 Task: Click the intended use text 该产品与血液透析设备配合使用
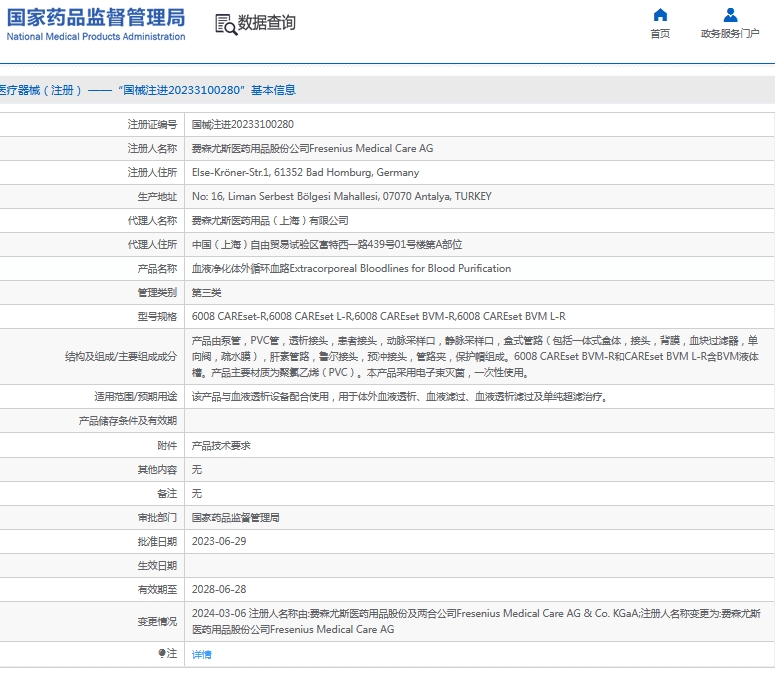399,396
